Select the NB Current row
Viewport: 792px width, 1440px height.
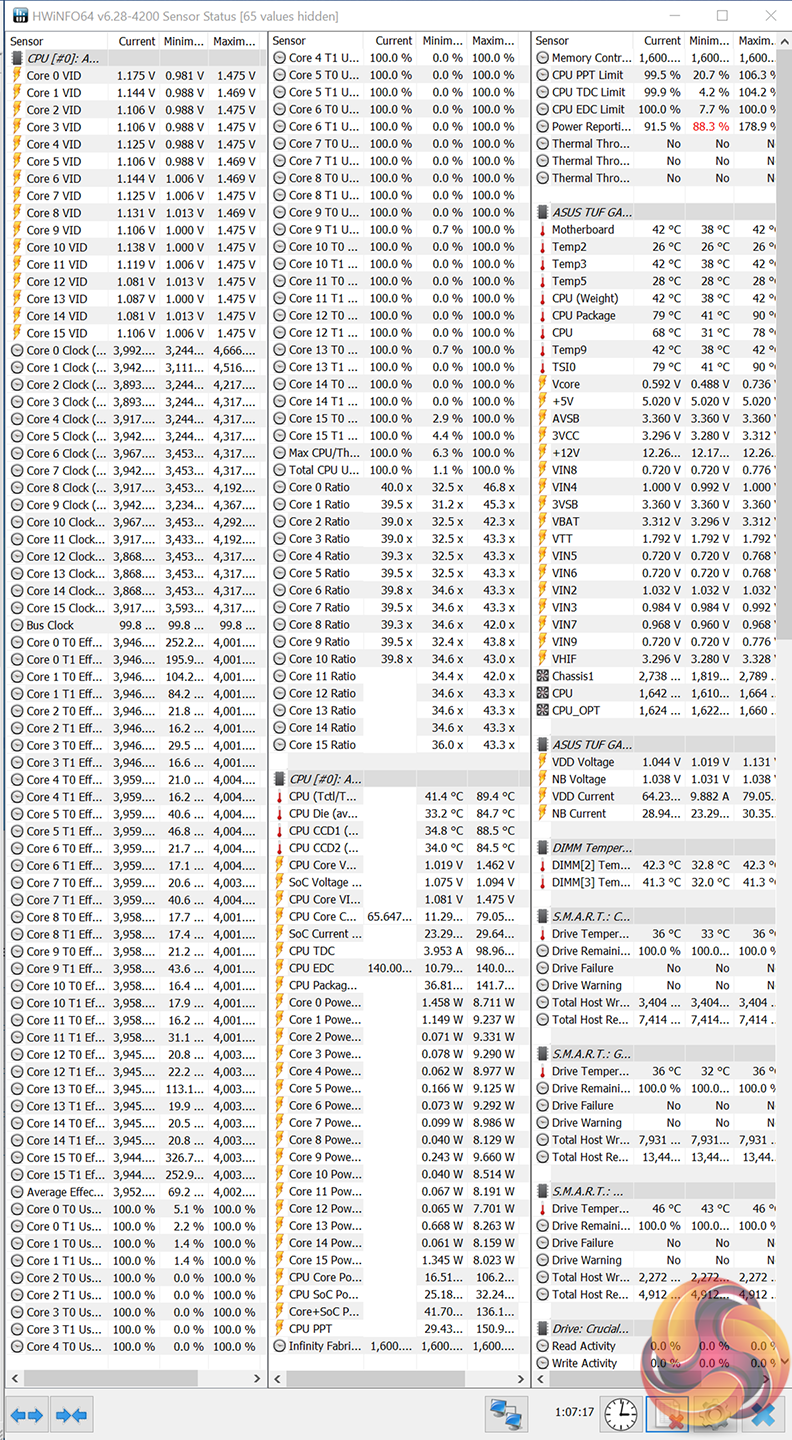(x=655, y=814)
